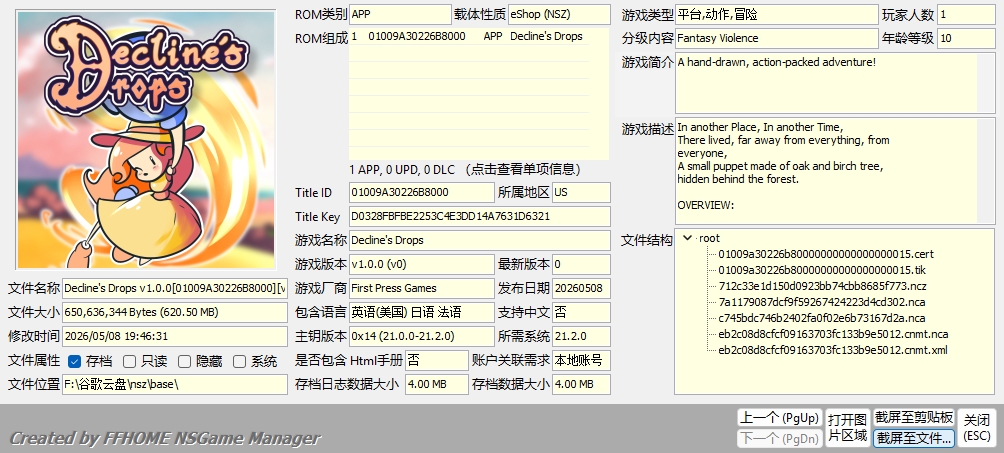Click the 文件位置 path field
This screenshot has height=453, width=1004.
175,384
